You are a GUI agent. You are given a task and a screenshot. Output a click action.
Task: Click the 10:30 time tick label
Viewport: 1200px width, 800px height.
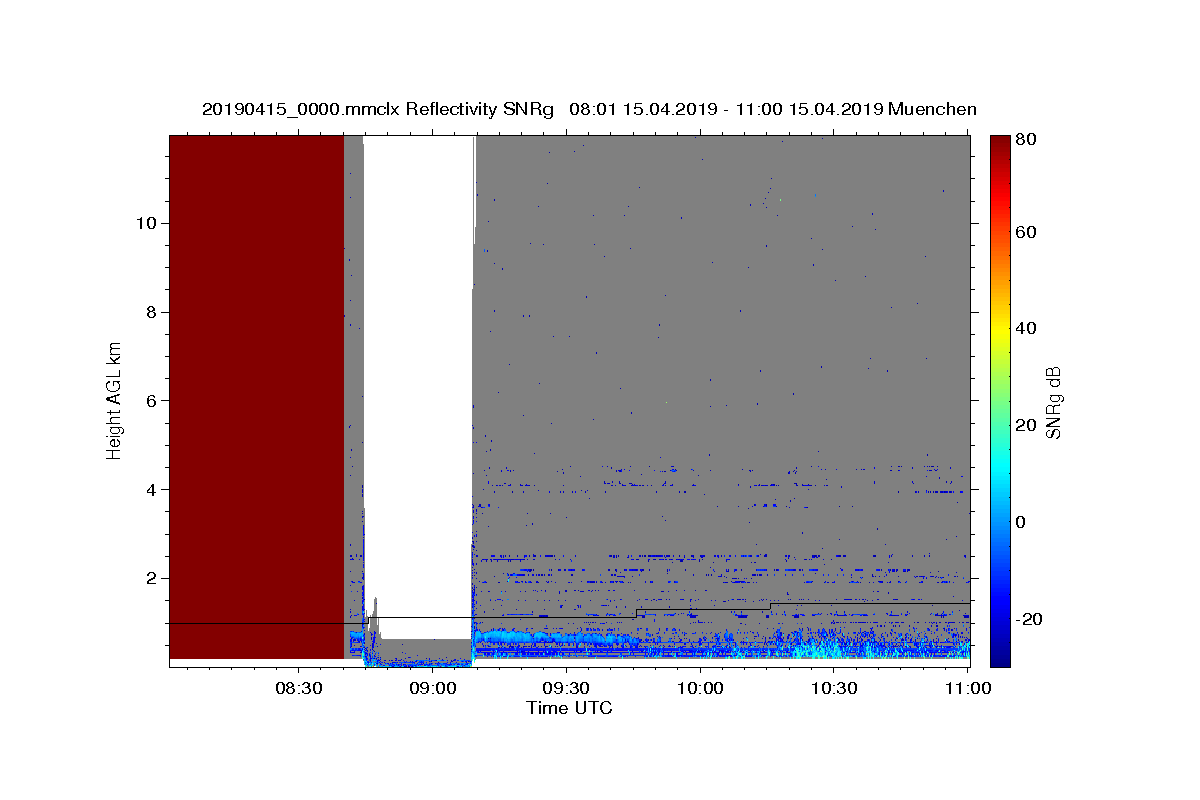pos(834,689)
